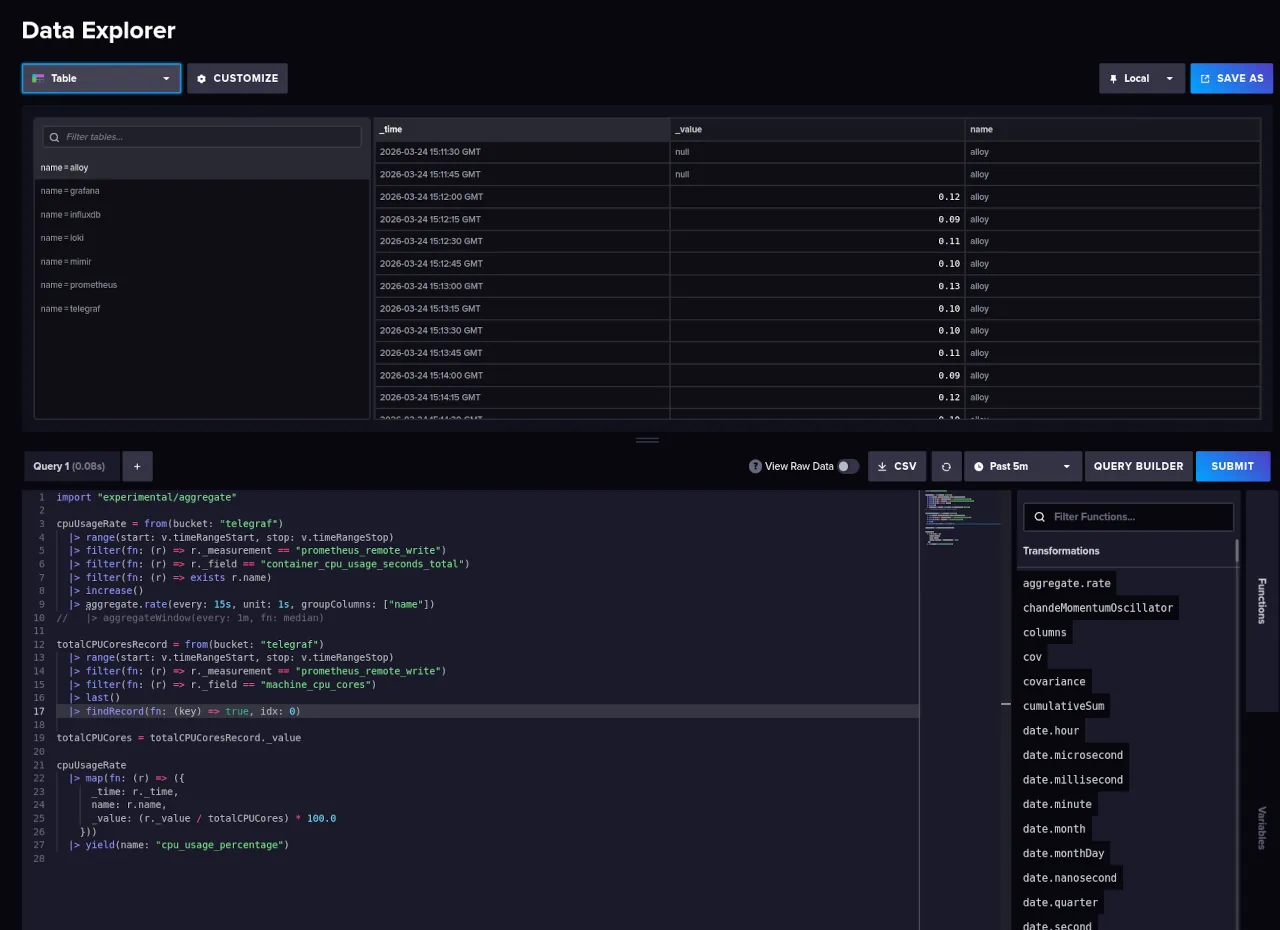Open the Table visualization type dropdown

(x=101, y=78)
